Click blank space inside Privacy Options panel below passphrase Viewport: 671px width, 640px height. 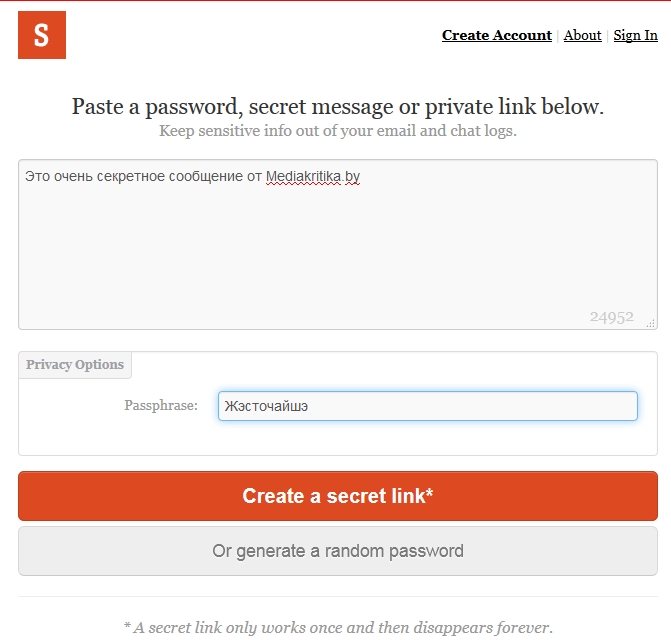(338, 437)
